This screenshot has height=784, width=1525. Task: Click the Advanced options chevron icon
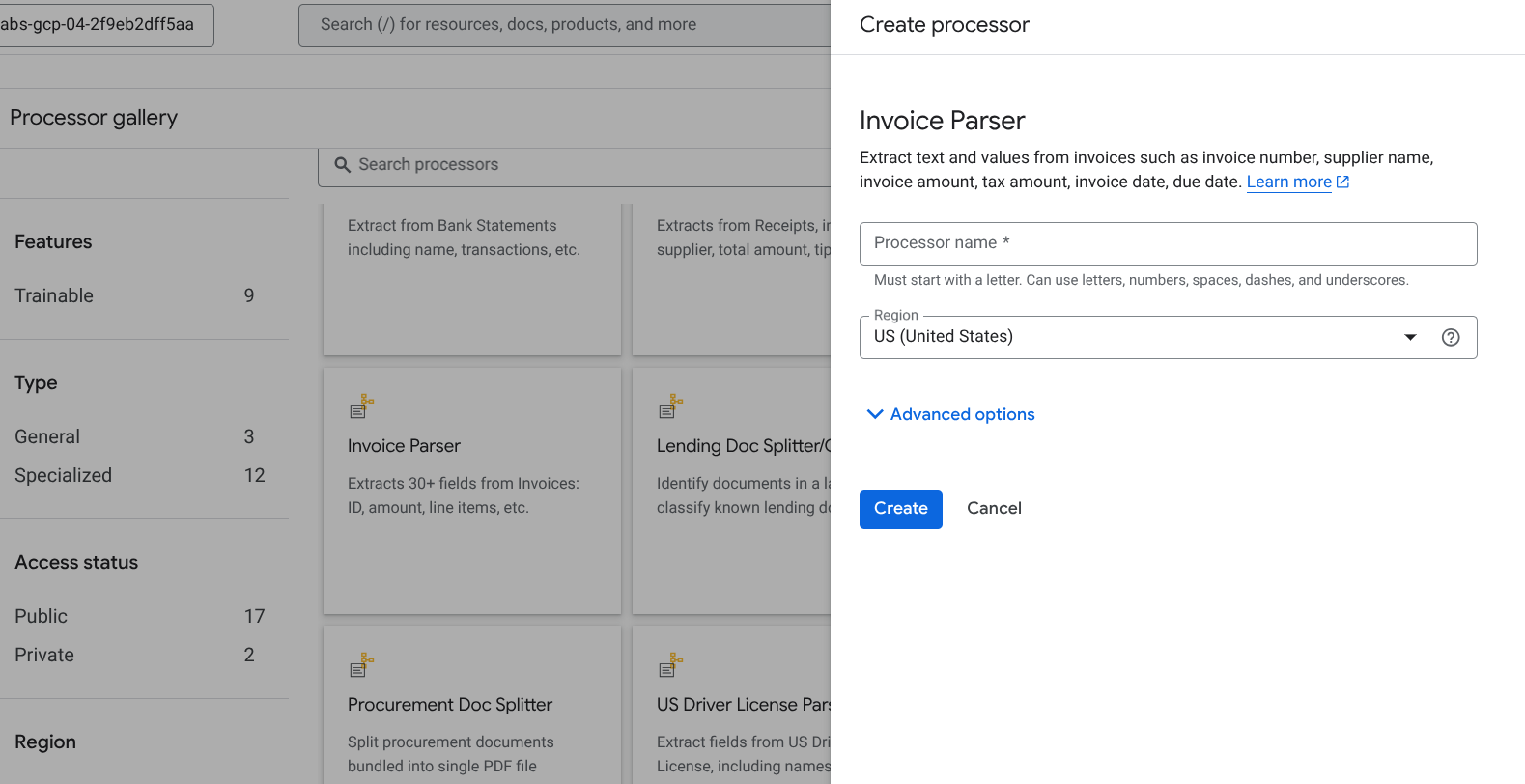tap(875, 414)
